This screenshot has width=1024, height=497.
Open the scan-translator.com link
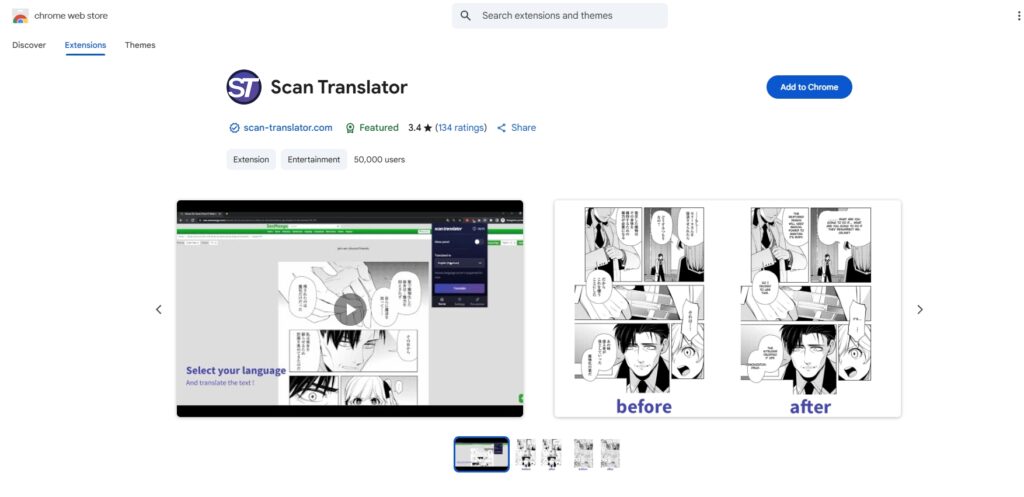coord(288,128)
